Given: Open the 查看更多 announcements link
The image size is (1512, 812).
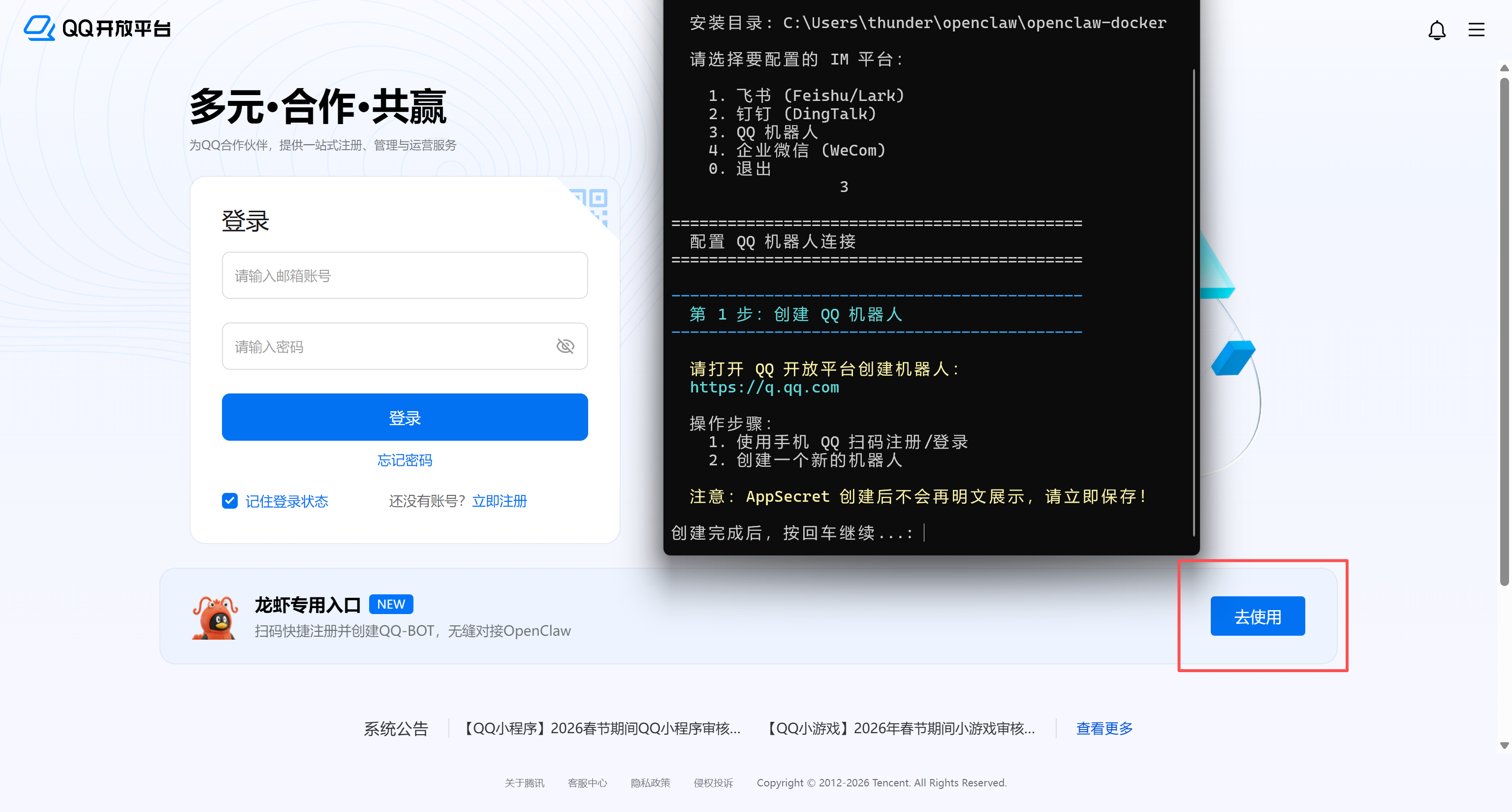Looking at the screenshot, I should coord(1103,728).
